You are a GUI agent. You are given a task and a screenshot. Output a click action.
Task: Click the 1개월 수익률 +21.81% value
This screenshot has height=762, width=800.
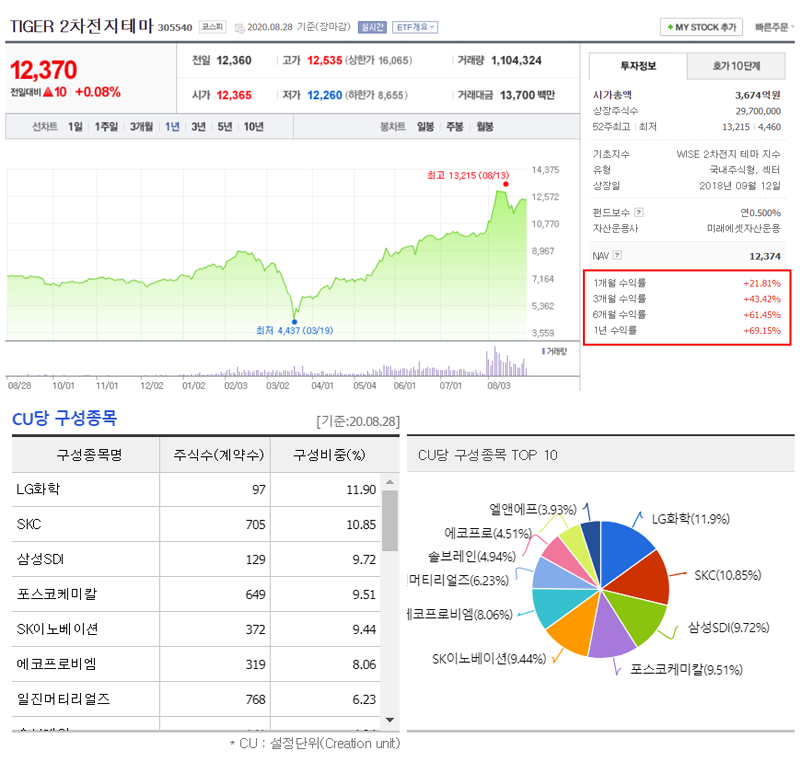[x=762, y=283]
